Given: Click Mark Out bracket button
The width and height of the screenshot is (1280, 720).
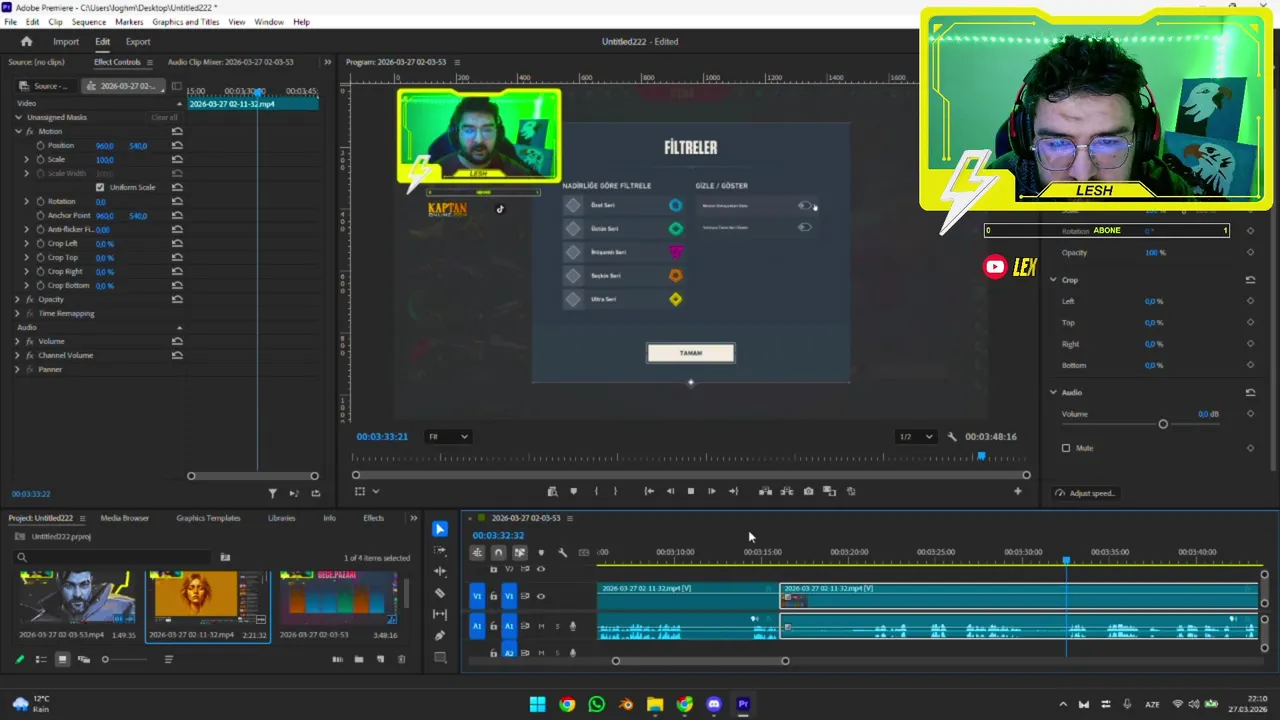Looking at the screenshot, I should coord(615,491).
